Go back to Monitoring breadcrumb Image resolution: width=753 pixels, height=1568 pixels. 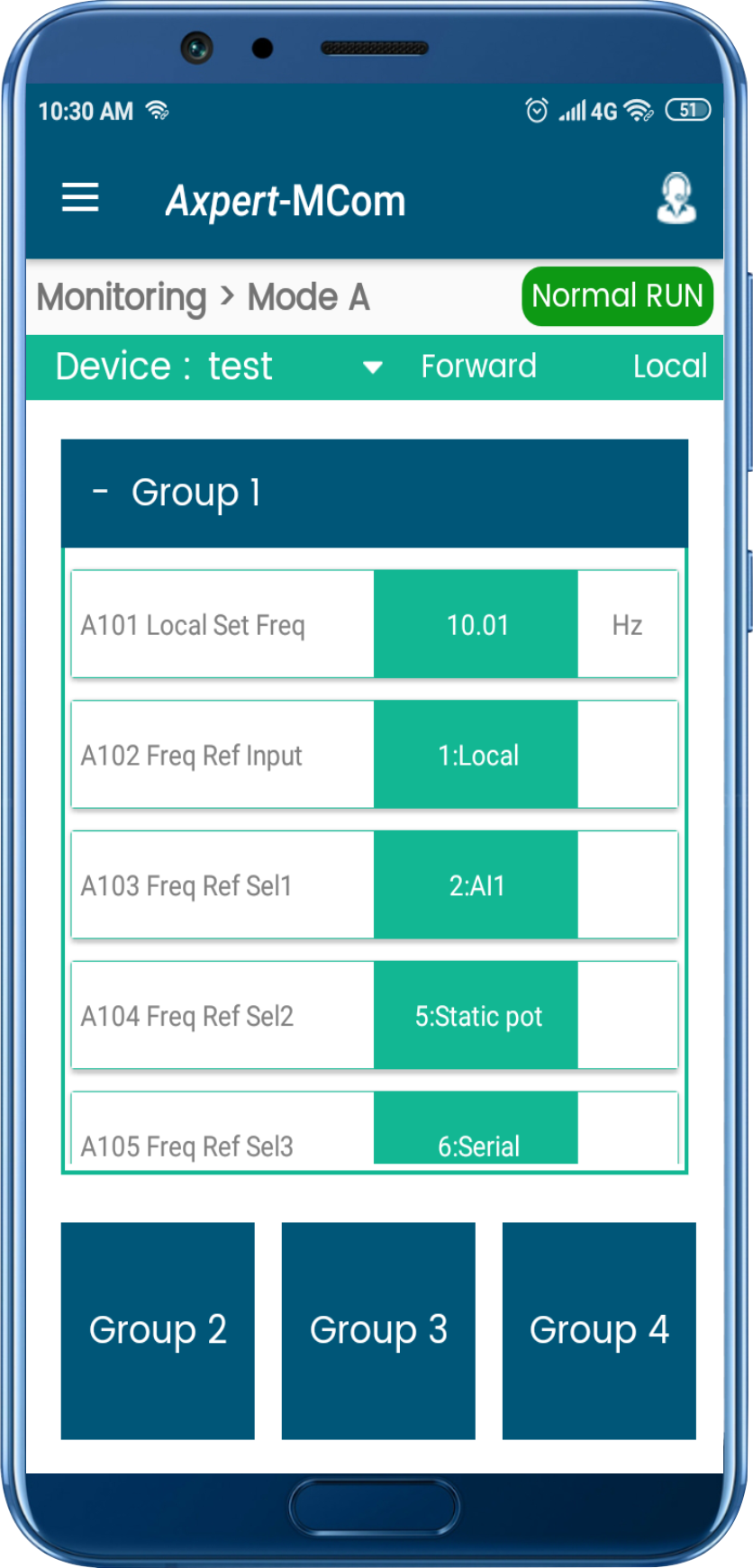[122, 297]
